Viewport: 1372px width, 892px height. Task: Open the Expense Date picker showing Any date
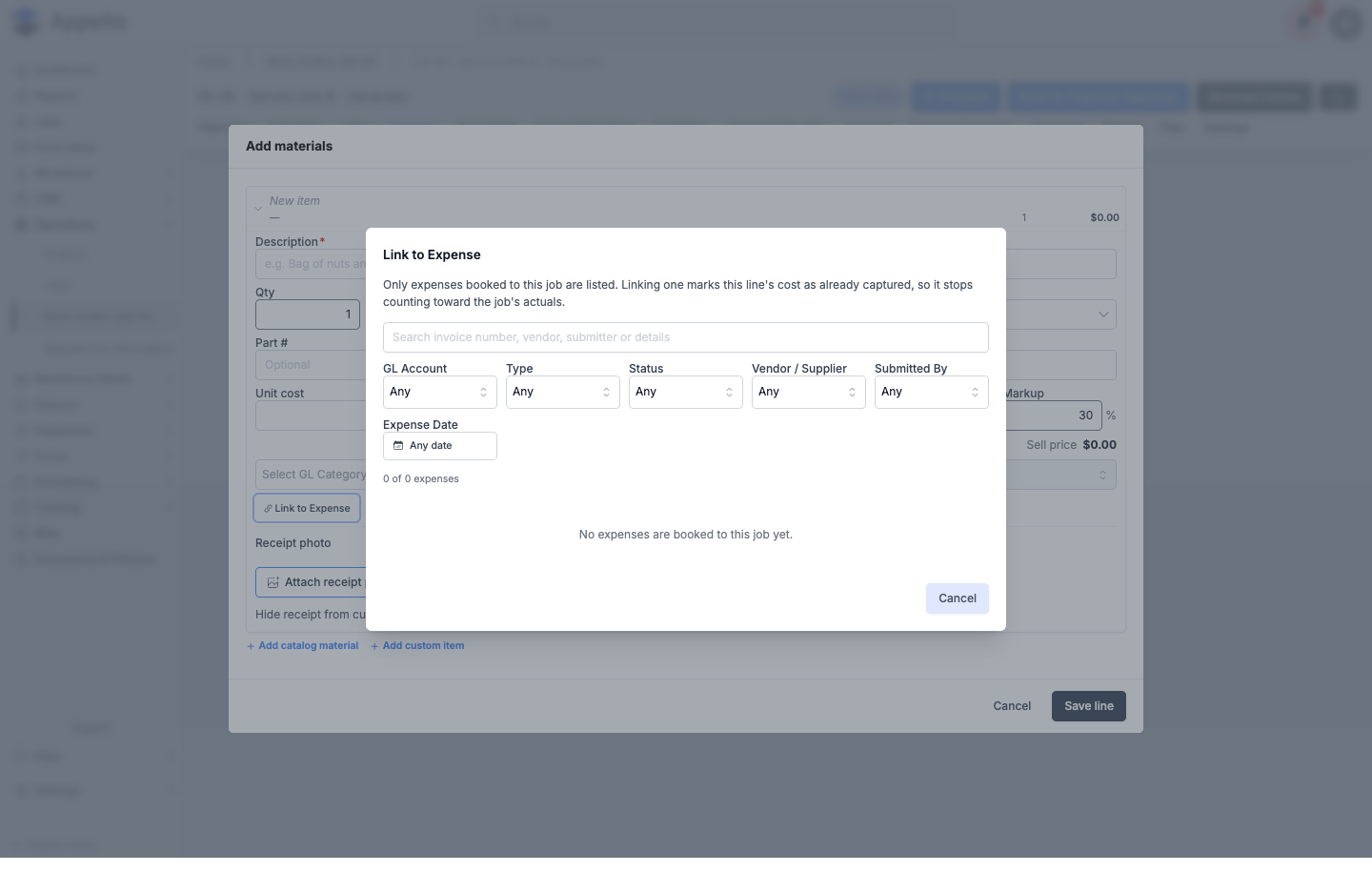(439, 446)
